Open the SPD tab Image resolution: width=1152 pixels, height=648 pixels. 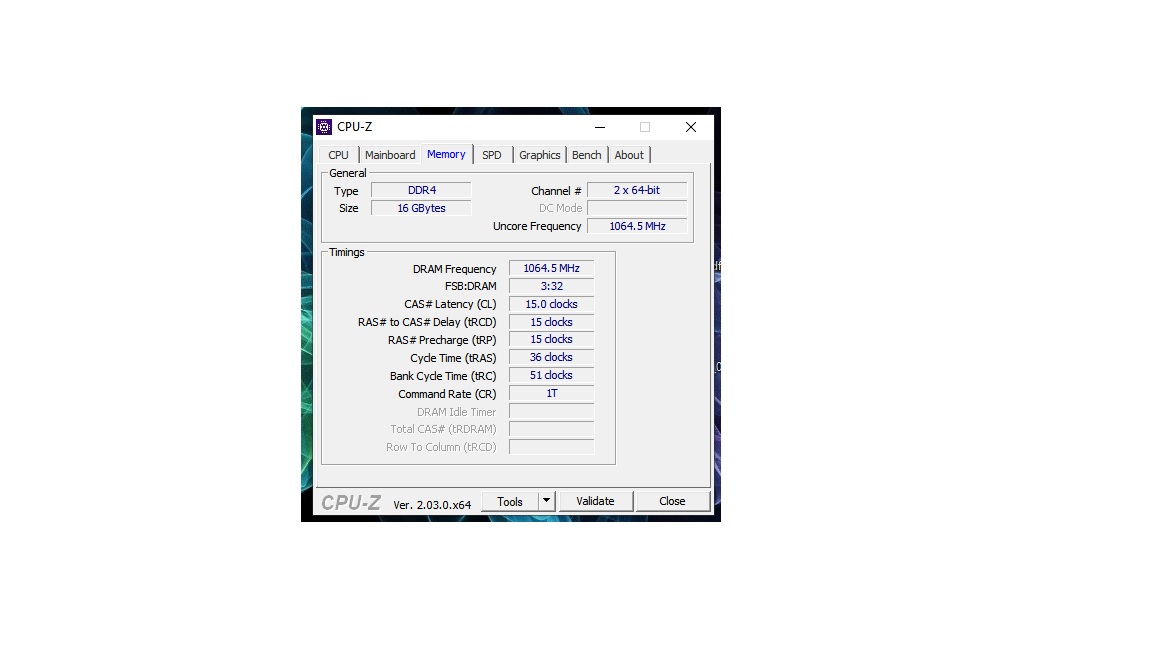tap(492, 155)
